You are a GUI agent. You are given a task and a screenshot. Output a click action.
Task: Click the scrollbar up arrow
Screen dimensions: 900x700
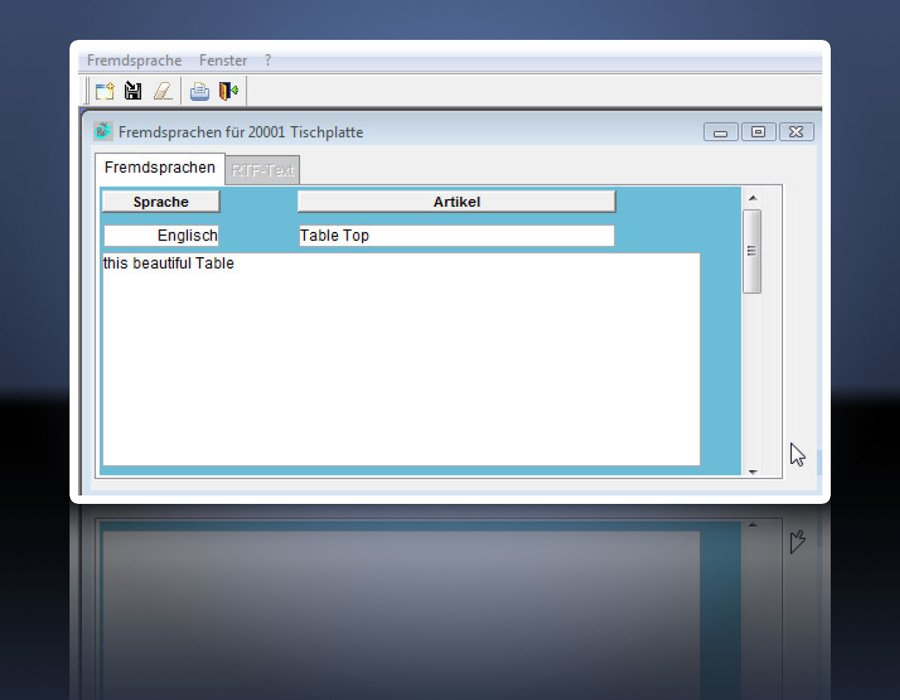click(x=752, y=198)
